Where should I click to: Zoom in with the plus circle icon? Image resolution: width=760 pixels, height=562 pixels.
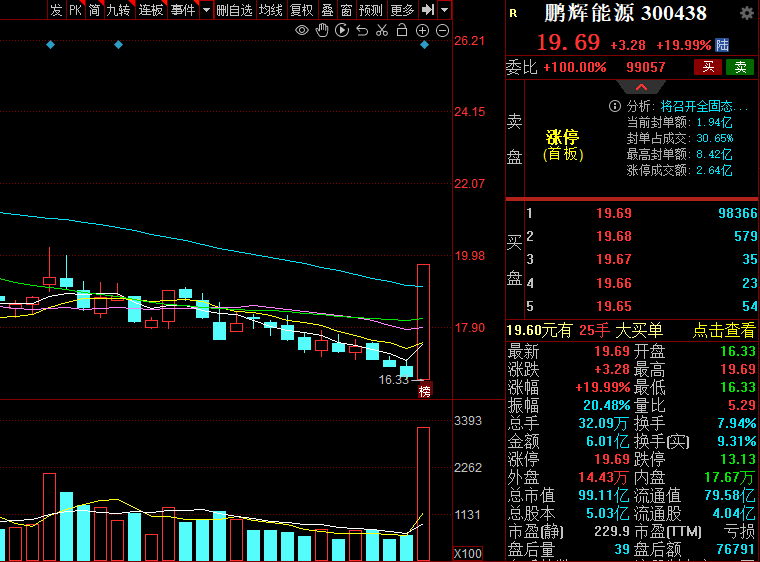pos(423,30)
